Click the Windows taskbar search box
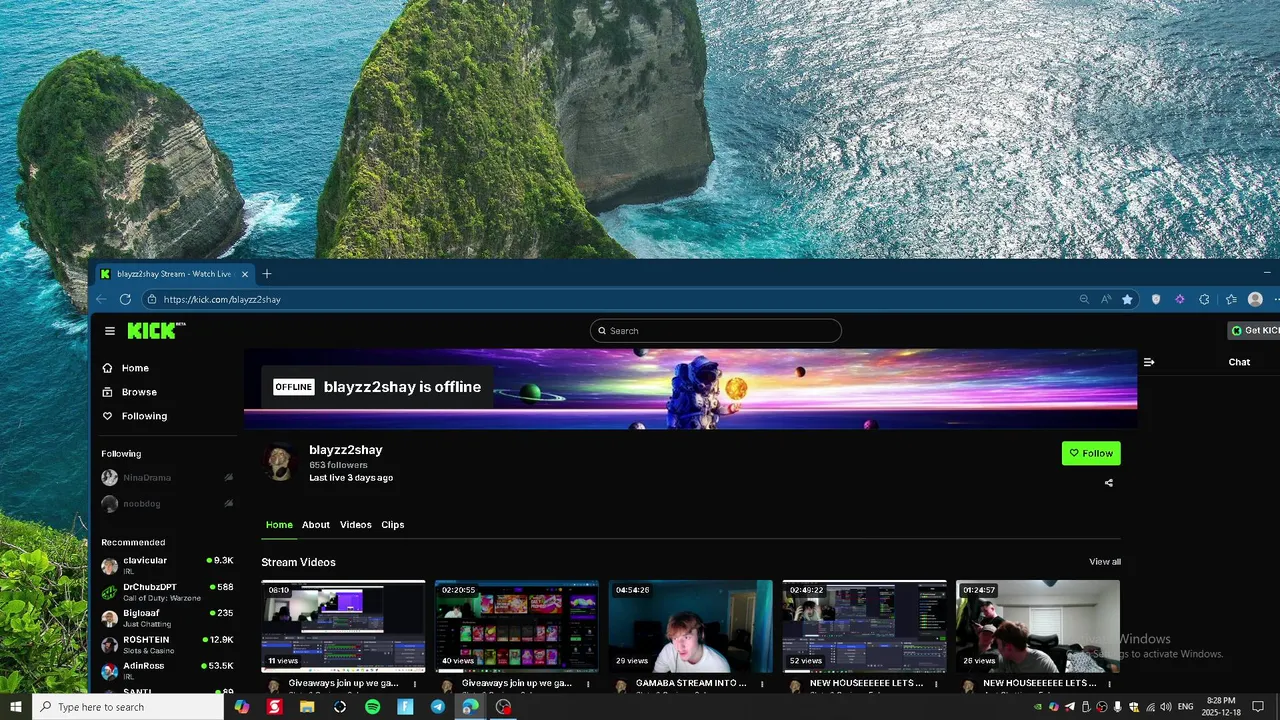 tap(128, 707)
